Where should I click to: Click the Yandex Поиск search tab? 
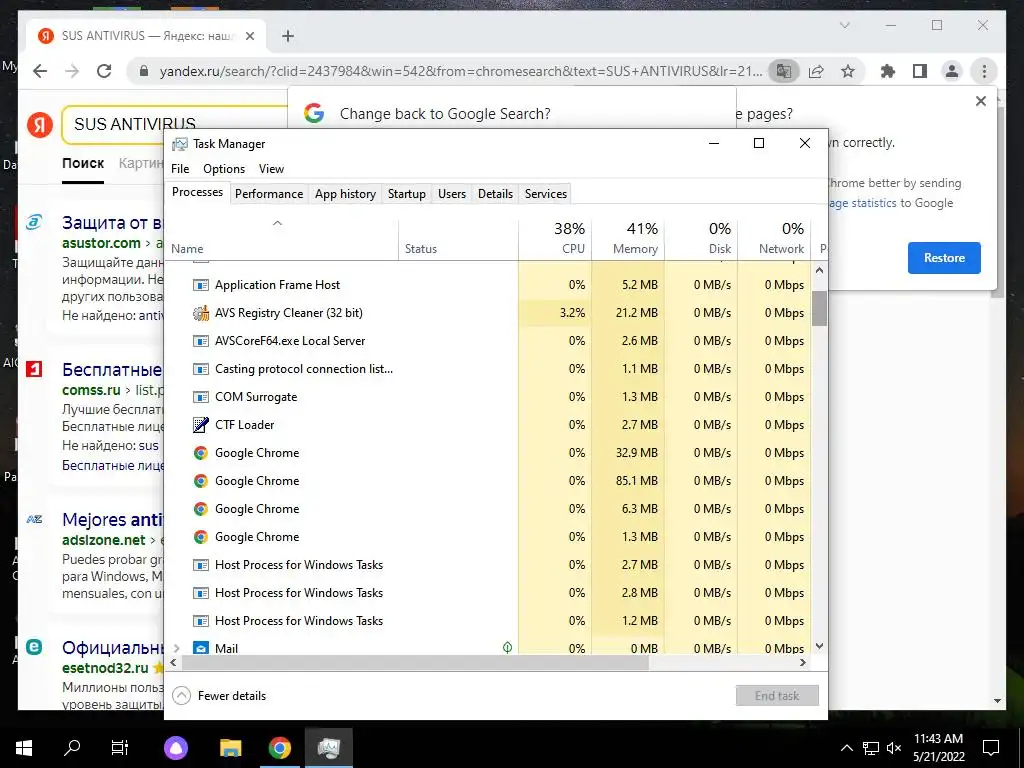83,163
